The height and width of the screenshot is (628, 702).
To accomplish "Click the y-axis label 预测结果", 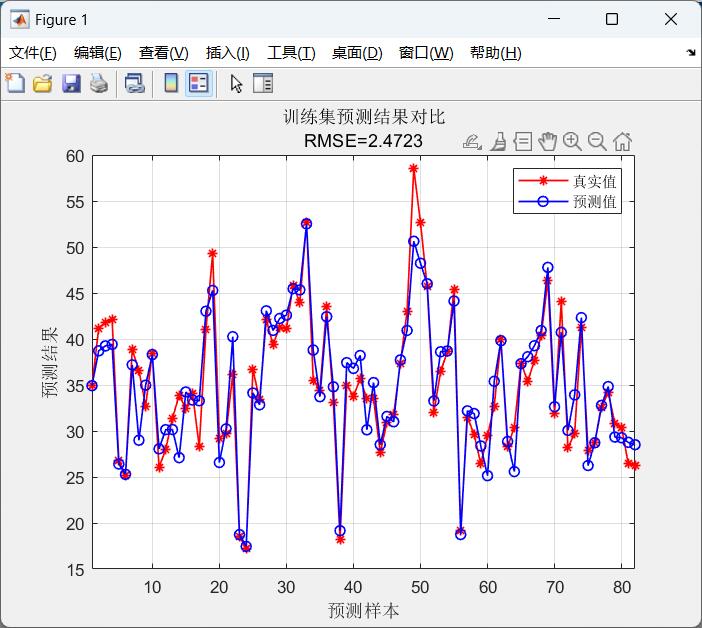I will (x=49, y=362).
